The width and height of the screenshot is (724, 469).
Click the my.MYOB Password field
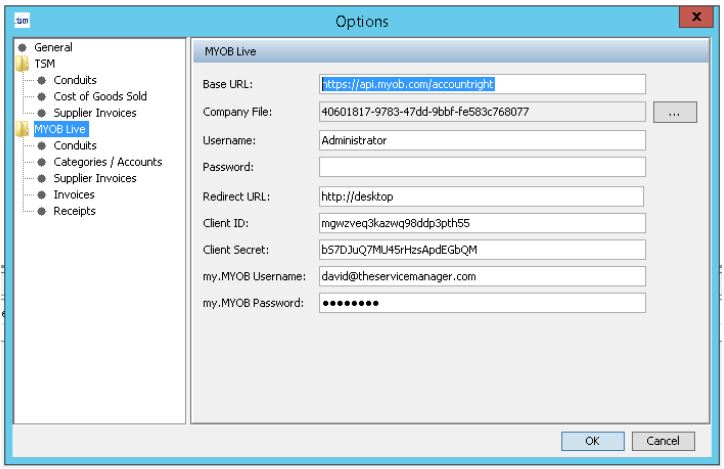482,304
